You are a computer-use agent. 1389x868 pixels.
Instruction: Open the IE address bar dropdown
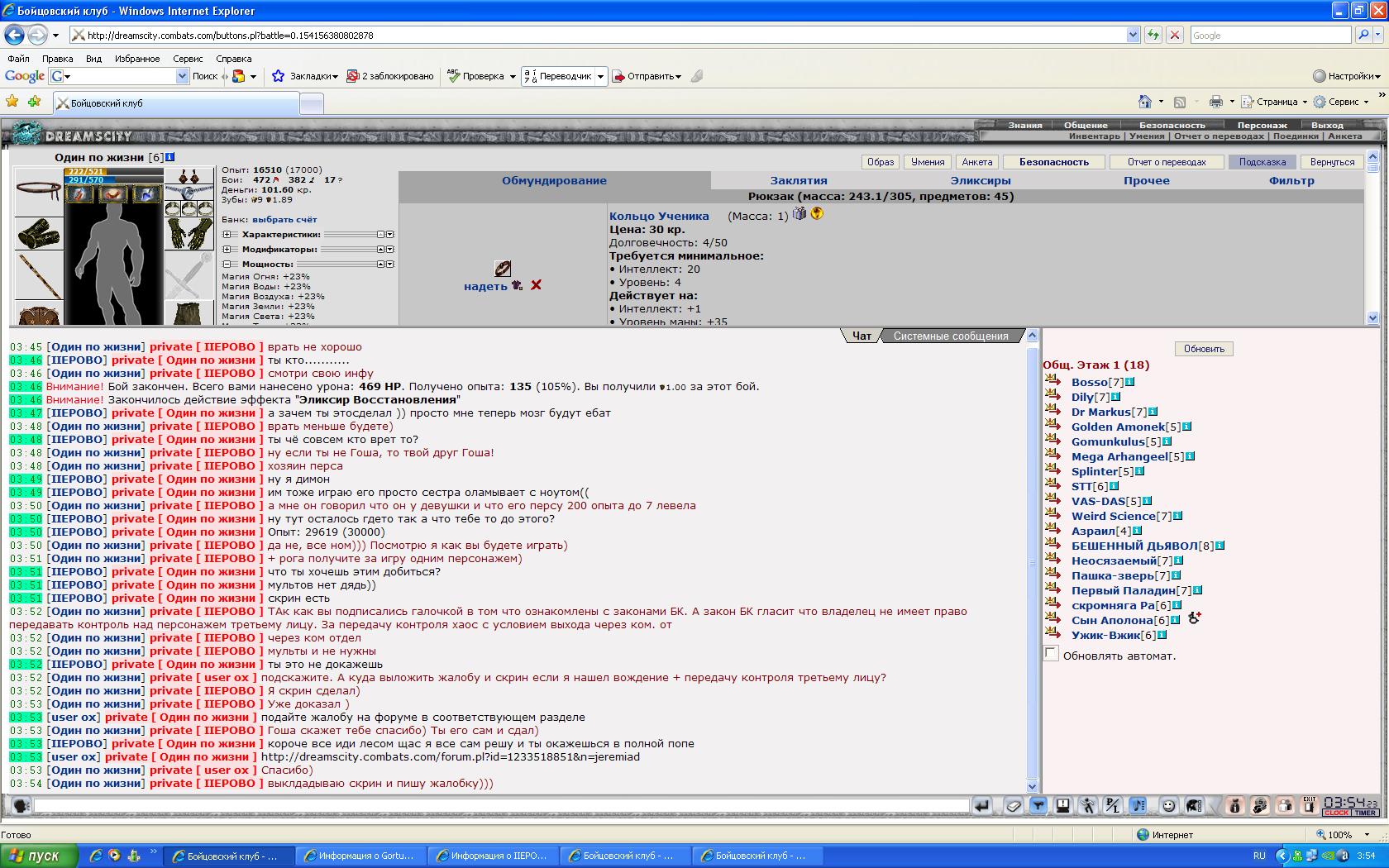[x=1133, y=35]
